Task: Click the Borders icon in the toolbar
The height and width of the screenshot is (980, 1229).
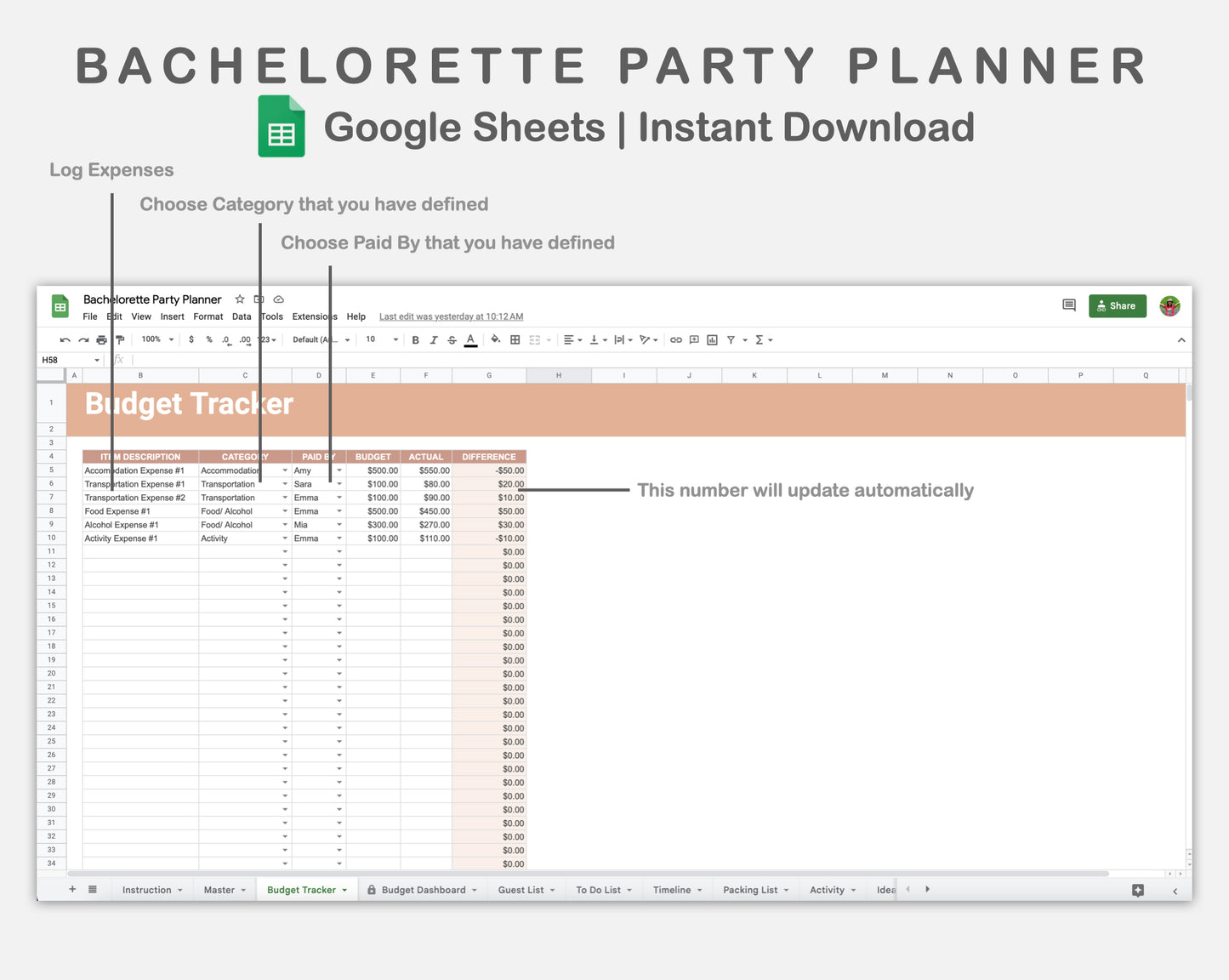Action: coord(515,339)
